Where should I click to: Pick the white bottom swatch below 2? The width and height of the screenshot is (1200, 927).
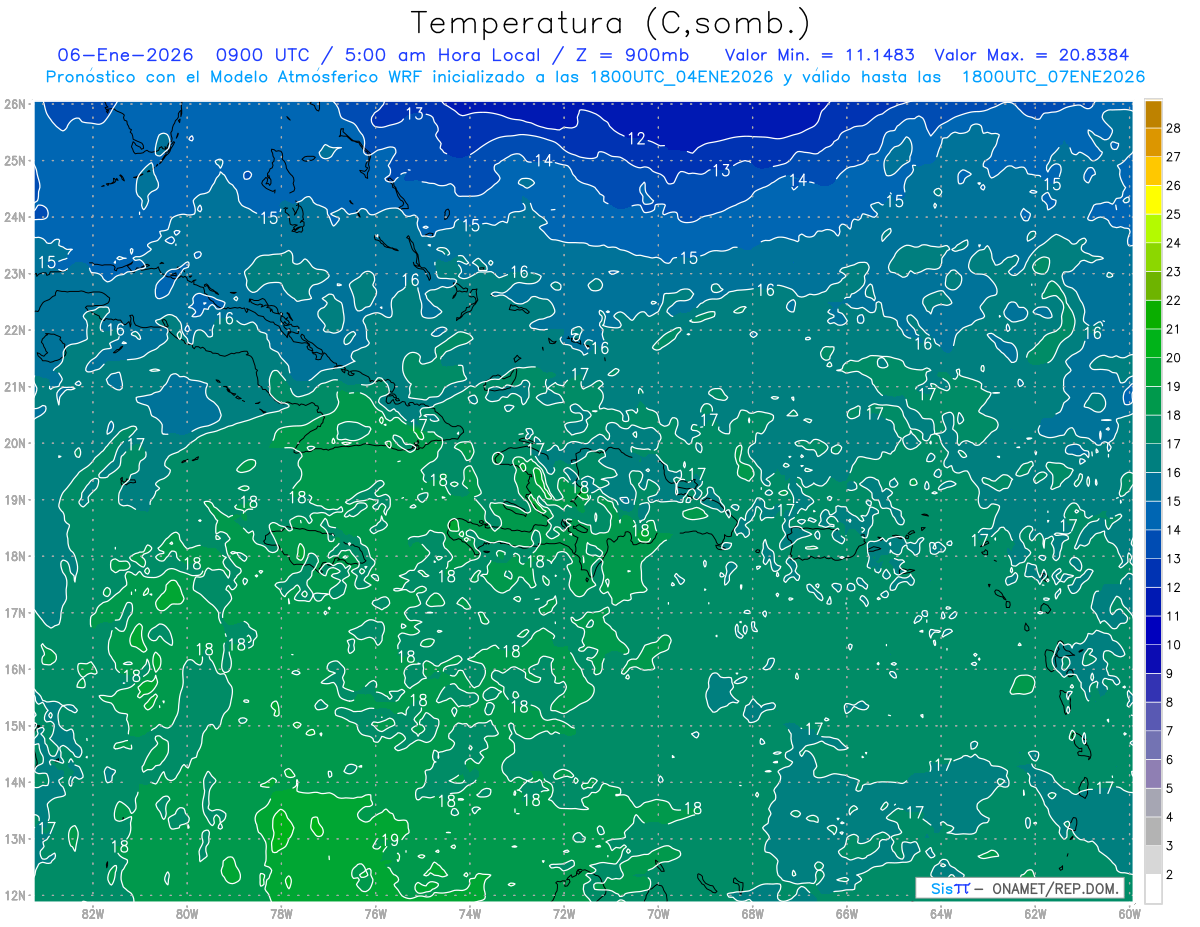tap(1152, 888)
